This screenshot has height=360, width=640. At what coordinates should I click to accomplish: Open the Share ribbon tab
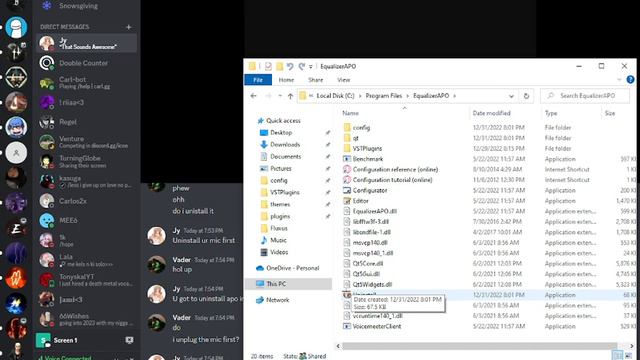[x=316, y=80]
